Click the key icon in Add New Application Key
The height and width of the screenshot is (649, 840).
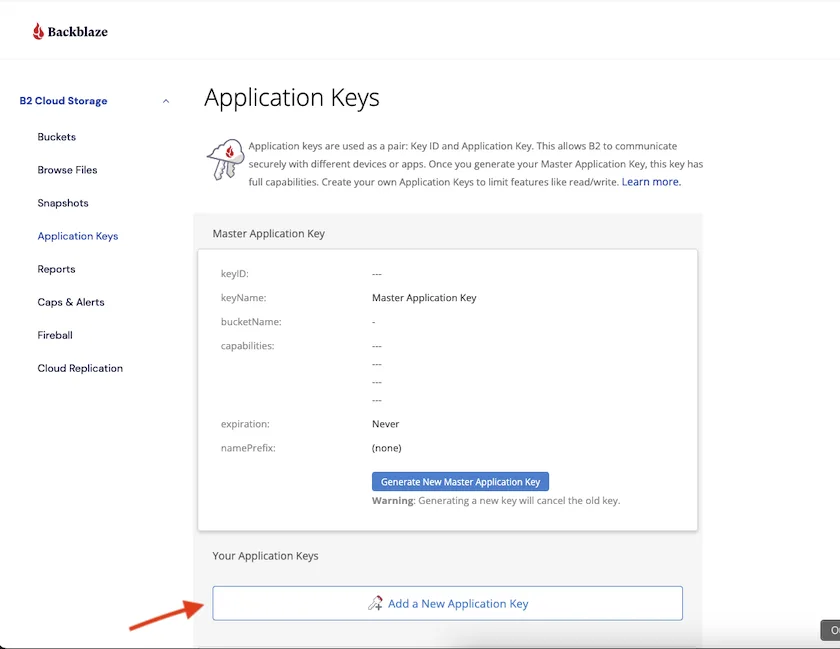coord(375,603)
